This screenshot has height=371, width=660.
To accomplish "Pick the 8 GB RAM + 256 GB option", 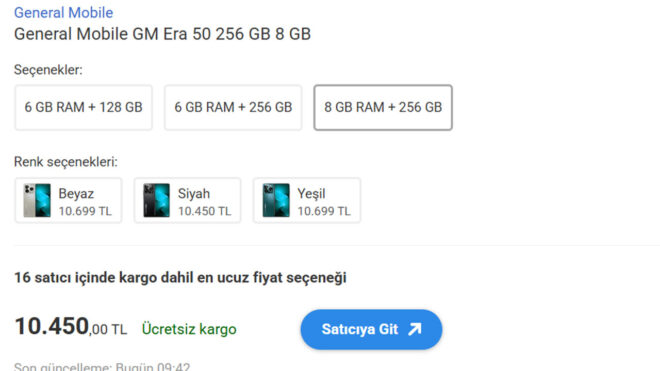I will point(383,107).
